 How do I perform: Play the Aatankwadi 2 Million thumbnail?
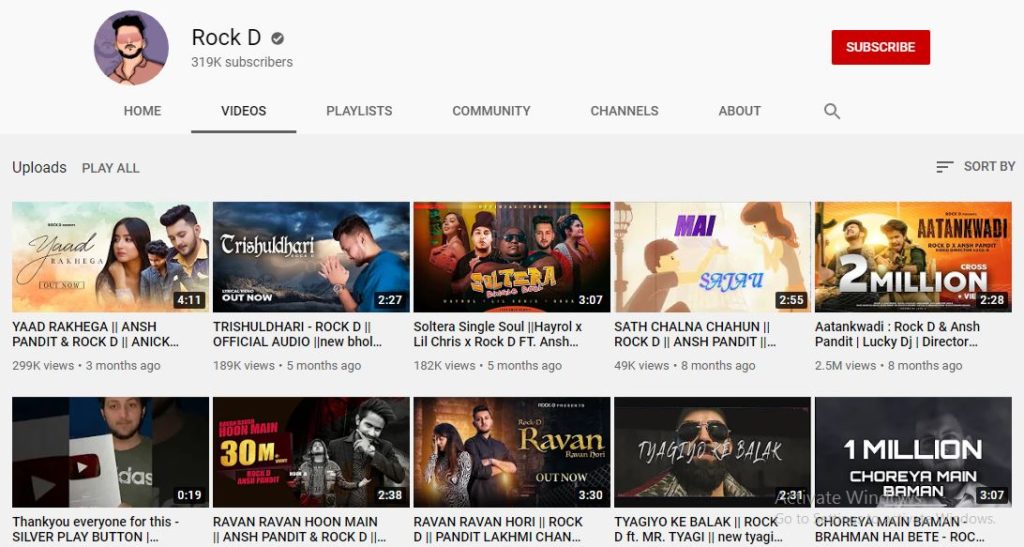point(913,257)
